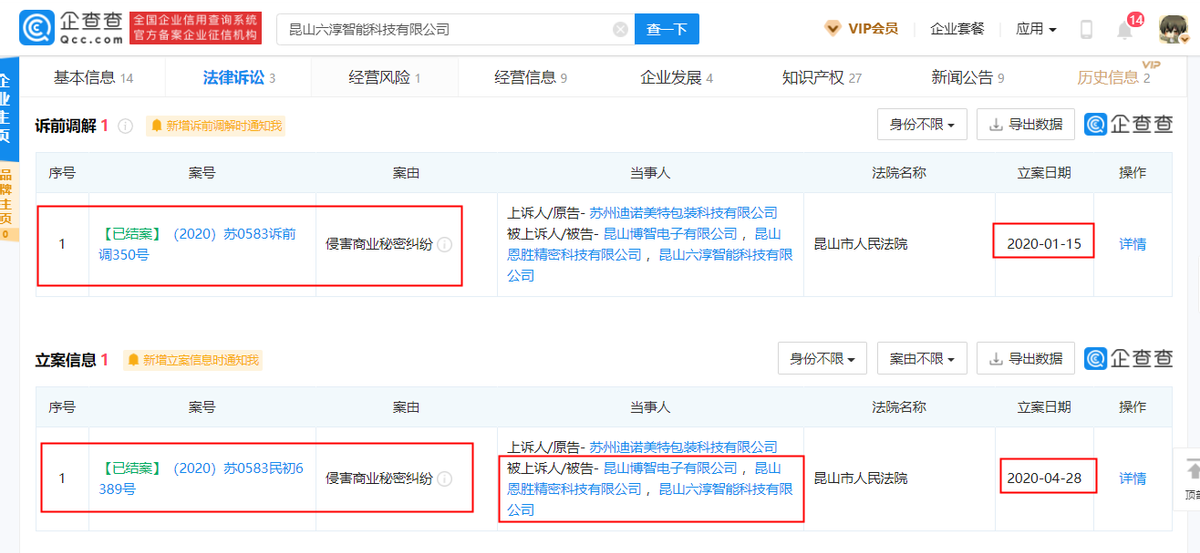Open the 案由不限 dropdown
Viewport: 1200px width, 553px height.
click(x=922, y=358)
